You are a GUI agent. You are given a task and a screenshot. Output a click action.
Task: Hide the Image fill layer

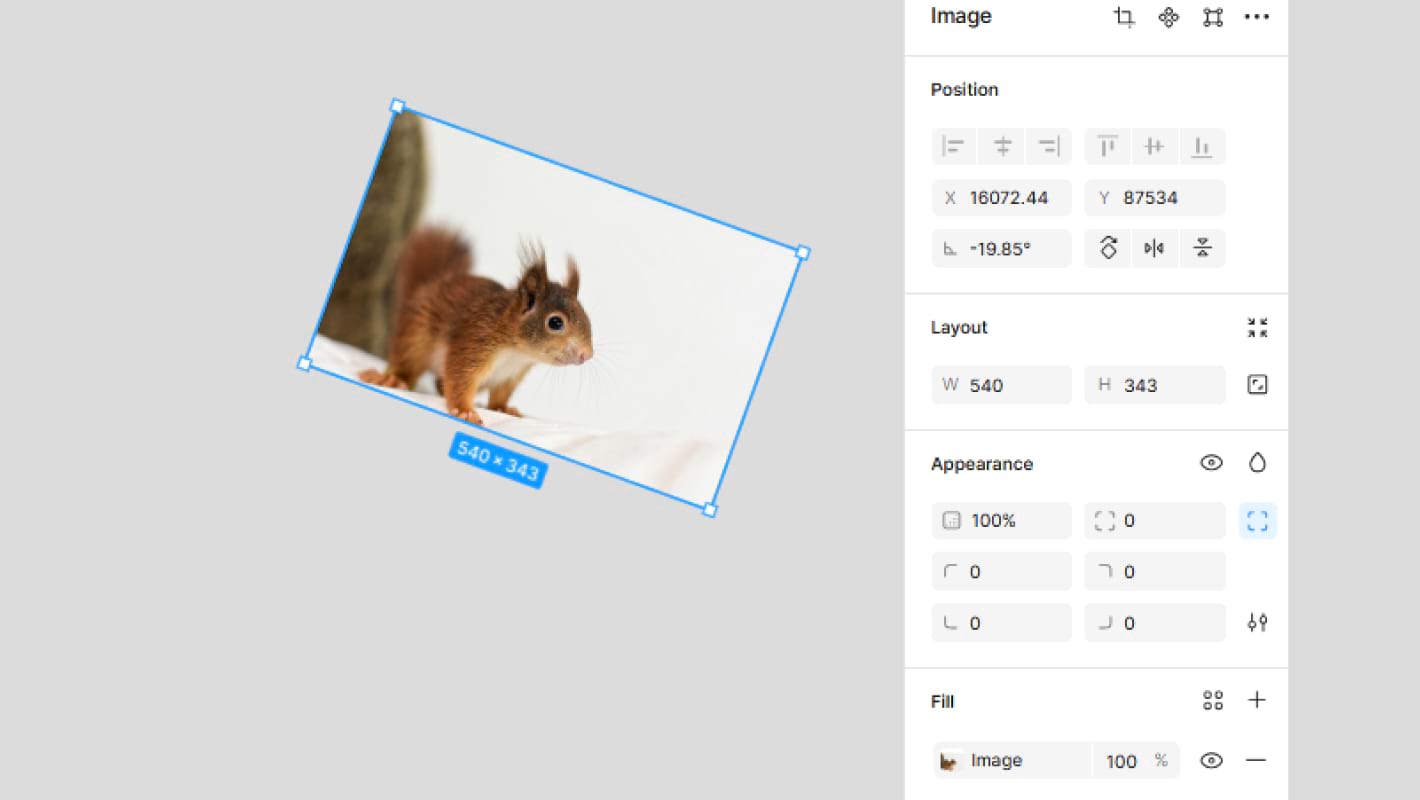[x=1211, y=761]
